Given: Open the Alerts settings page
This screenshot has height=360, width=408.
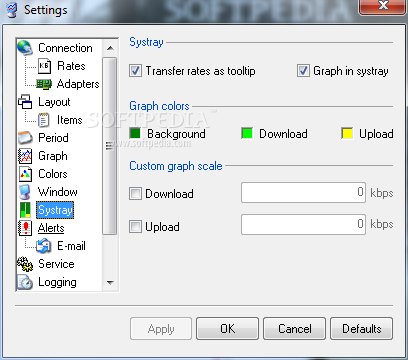Looking at the screenshot, I should coord(51,228).
